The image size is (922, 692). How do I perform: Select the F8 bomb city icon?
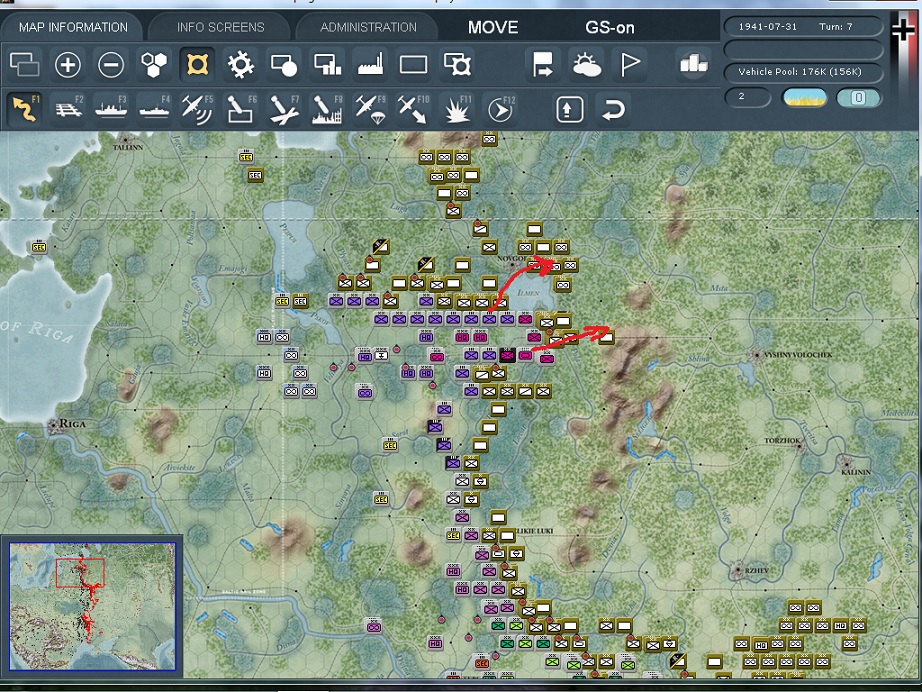327,109
